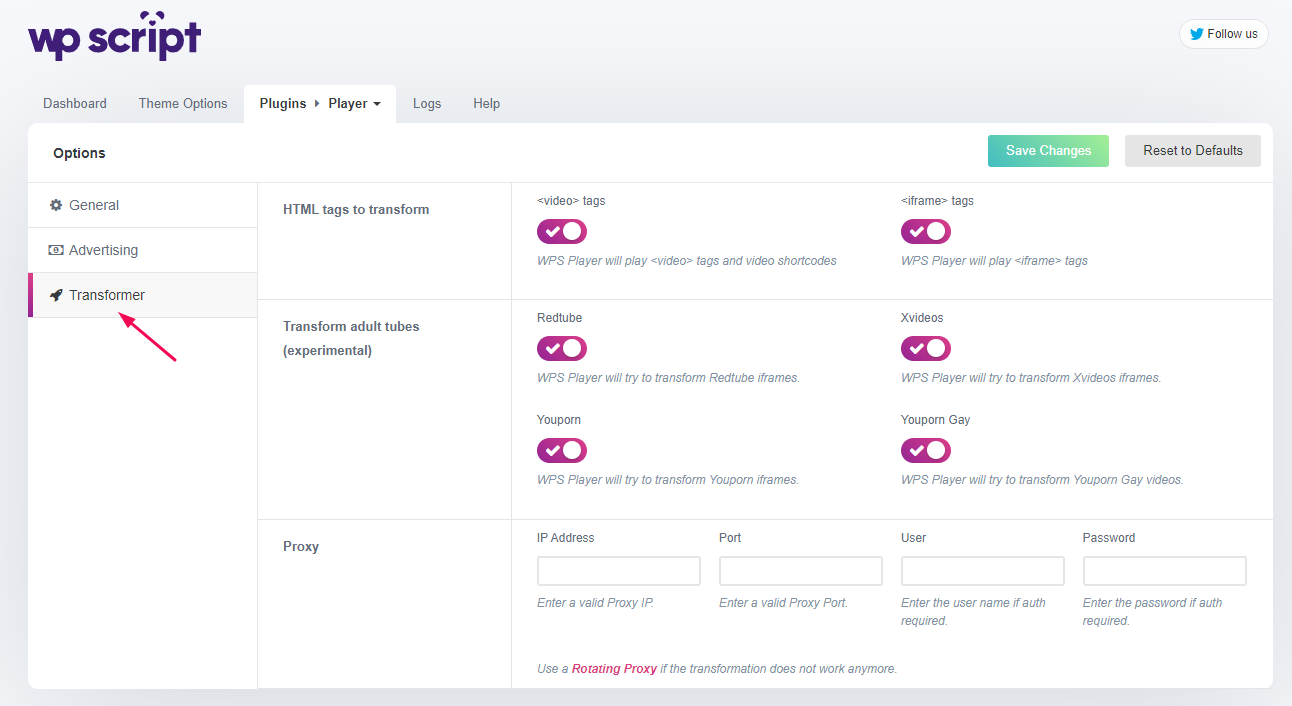Toggle the <video> tags switch
Image resolution: width=1292 pixels, height=706 pixels.
562,232
